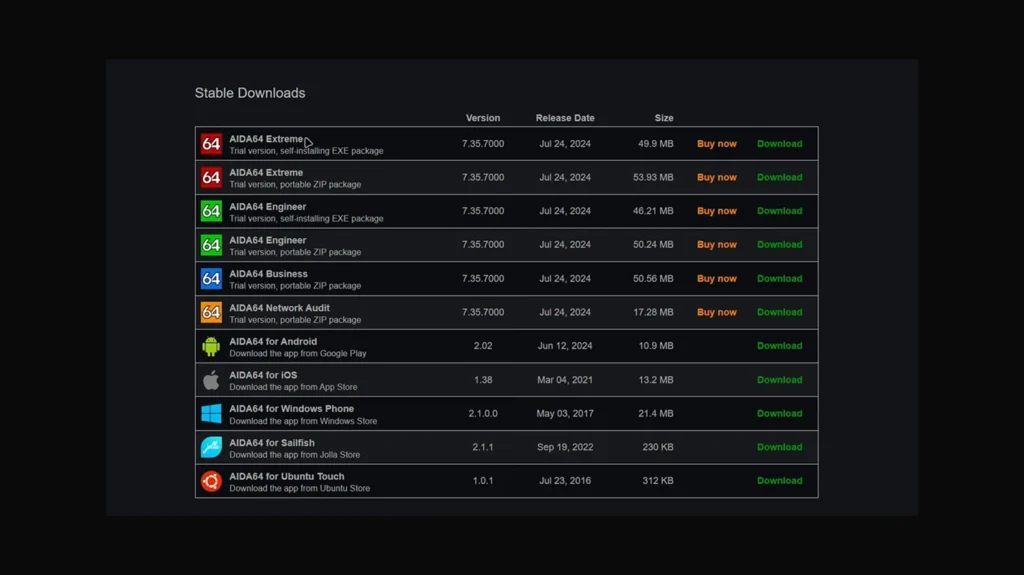Click the green Android robot icon
1024x575 pixels.
pyautogui.click(x=211, y=346)
